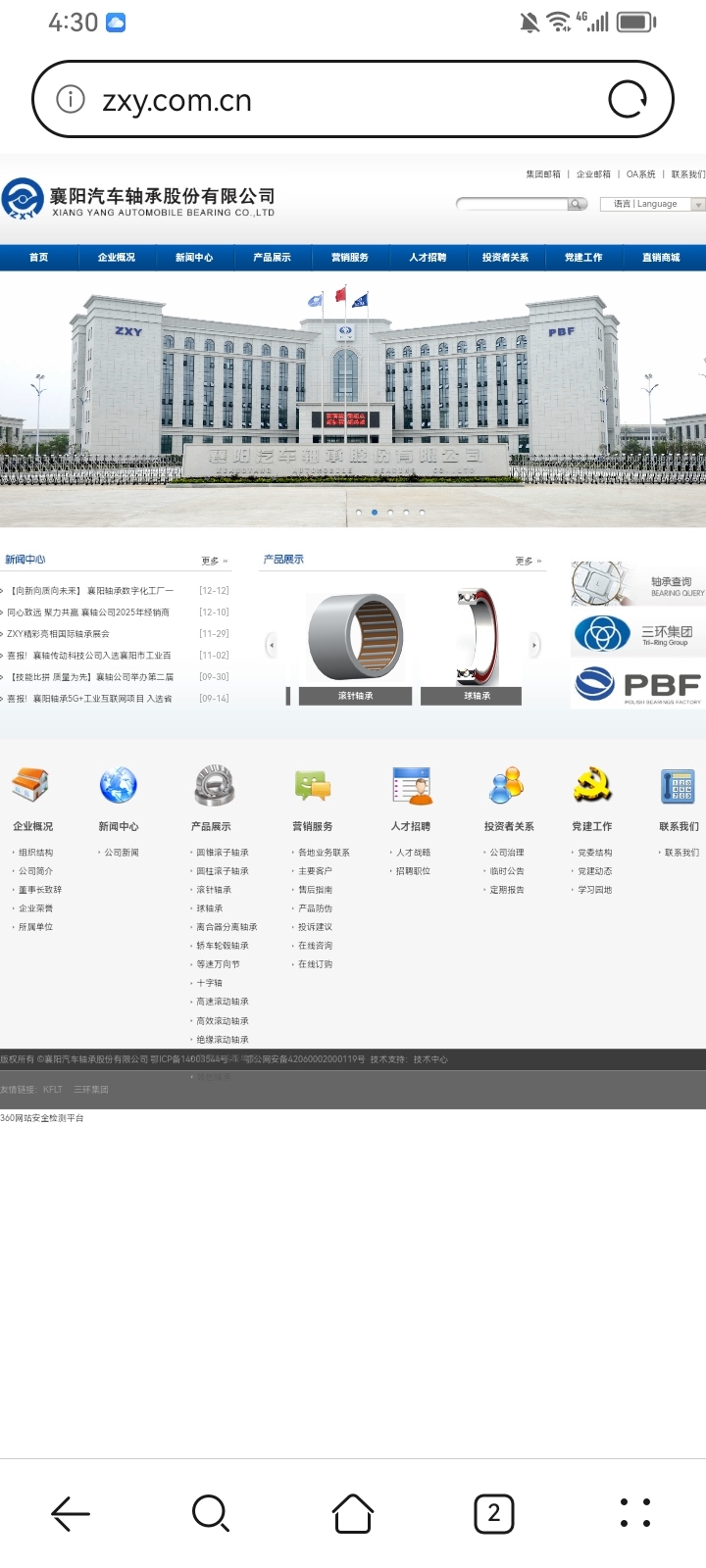
Task: Select the second banner carousel dot
Action: [x=375, y=513]
